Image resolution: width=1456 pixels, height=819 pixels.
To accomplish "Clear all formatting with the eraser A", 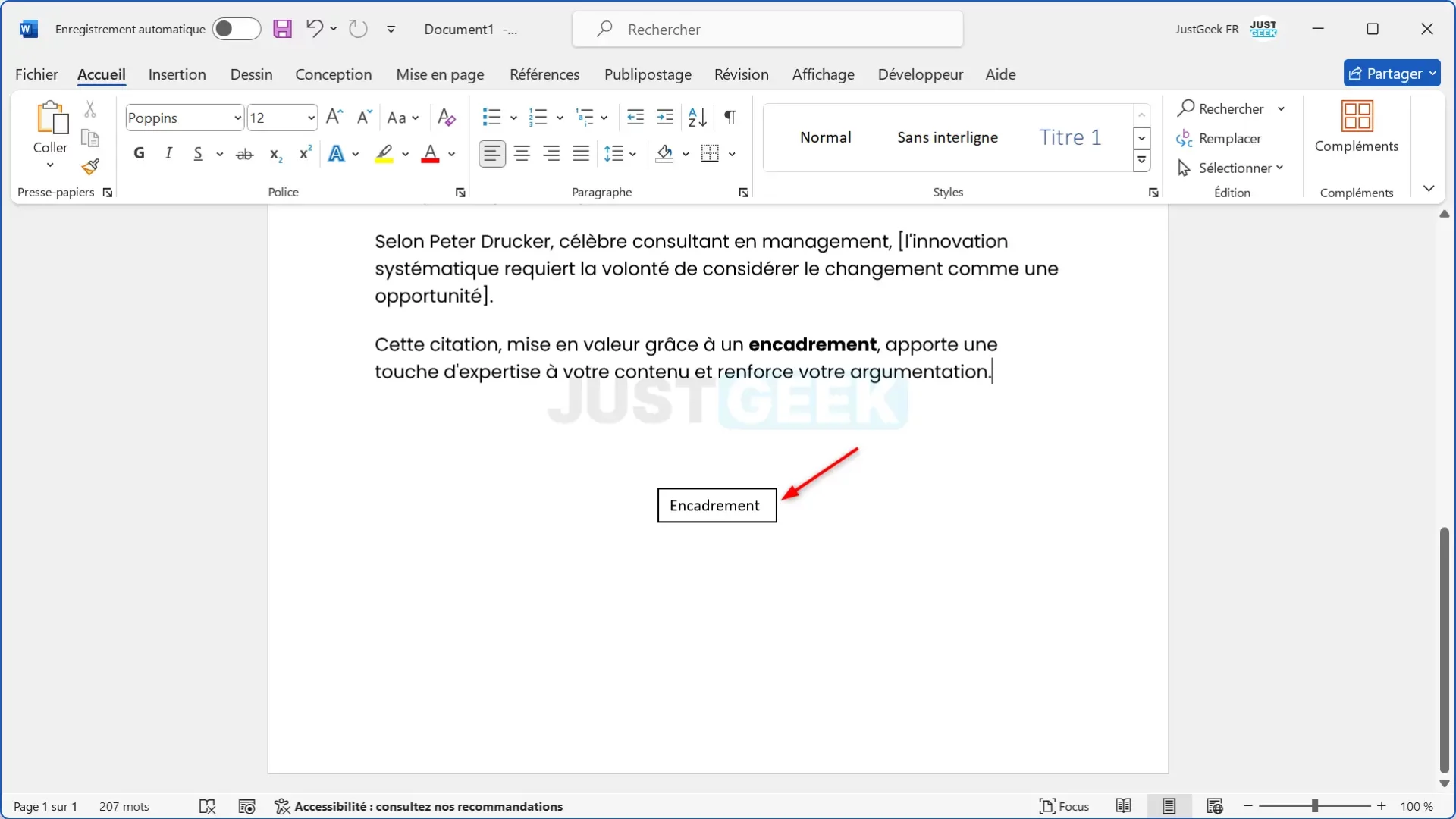I will [447, 117].
